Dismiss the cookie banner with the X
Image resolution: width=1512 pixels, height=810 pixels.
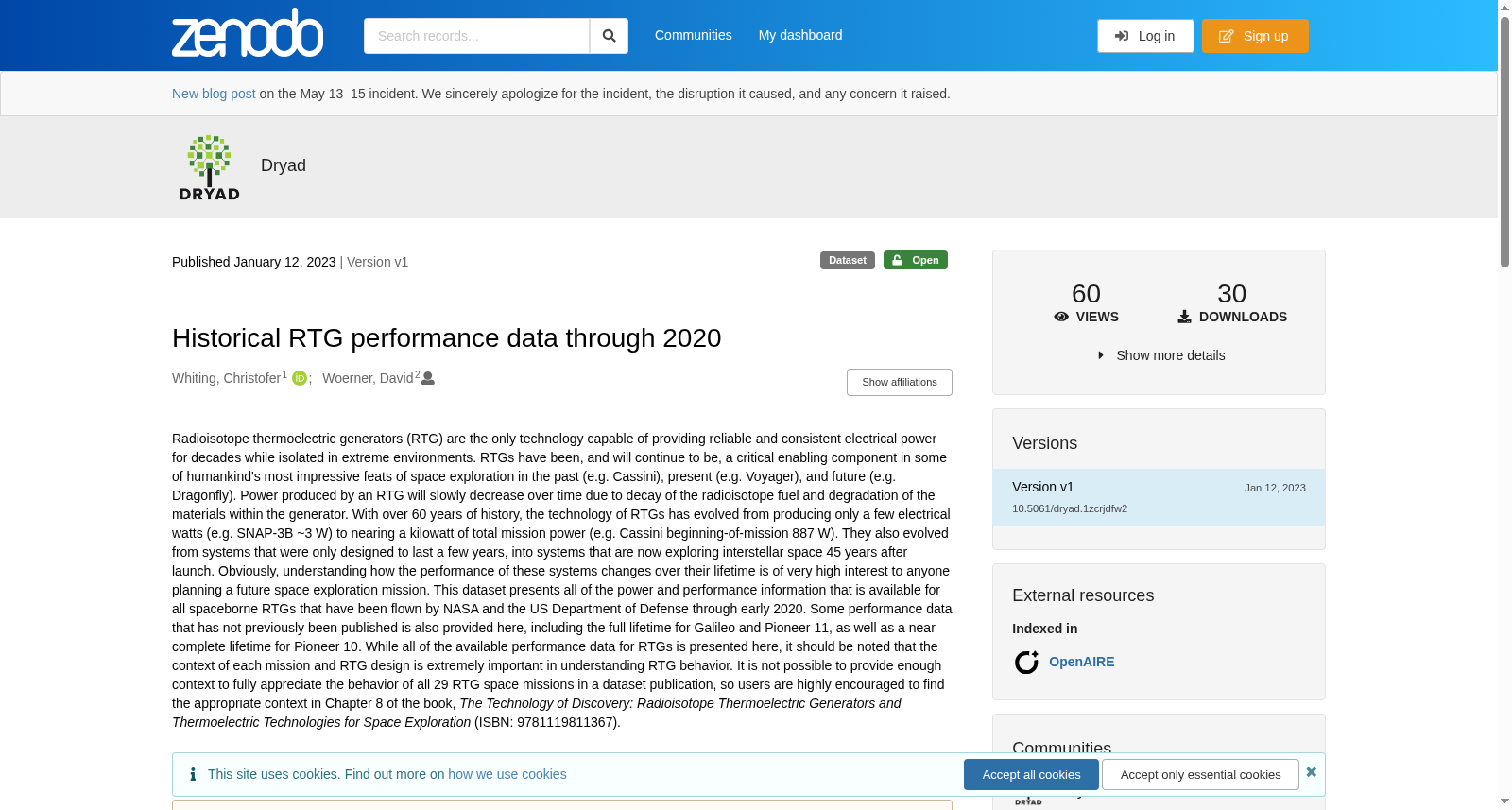pyautogui.click(x=1311, y=772)
